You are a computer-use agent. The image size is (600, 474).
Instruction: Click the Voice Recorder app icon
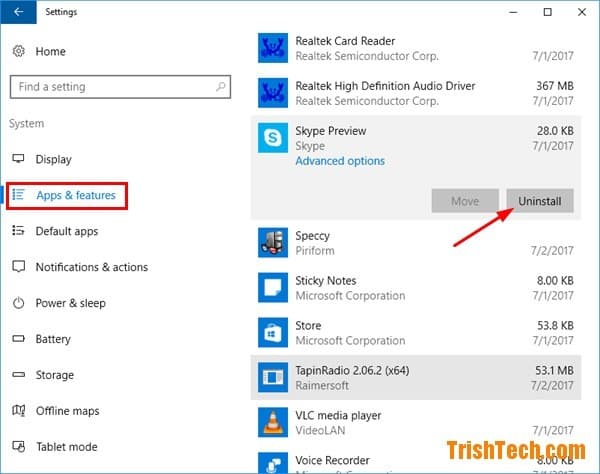[273, 463]
